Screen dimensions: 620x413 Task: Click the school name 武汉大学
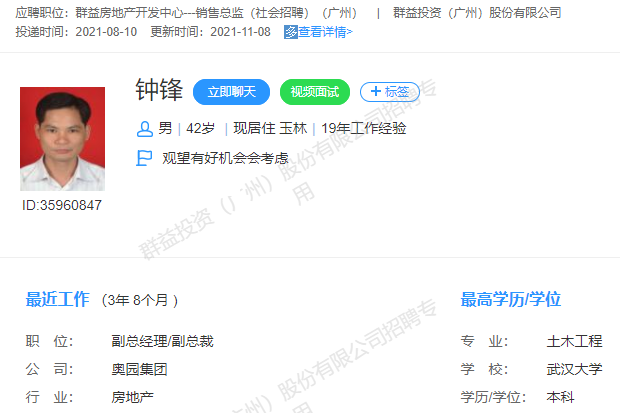pos(575,369)
